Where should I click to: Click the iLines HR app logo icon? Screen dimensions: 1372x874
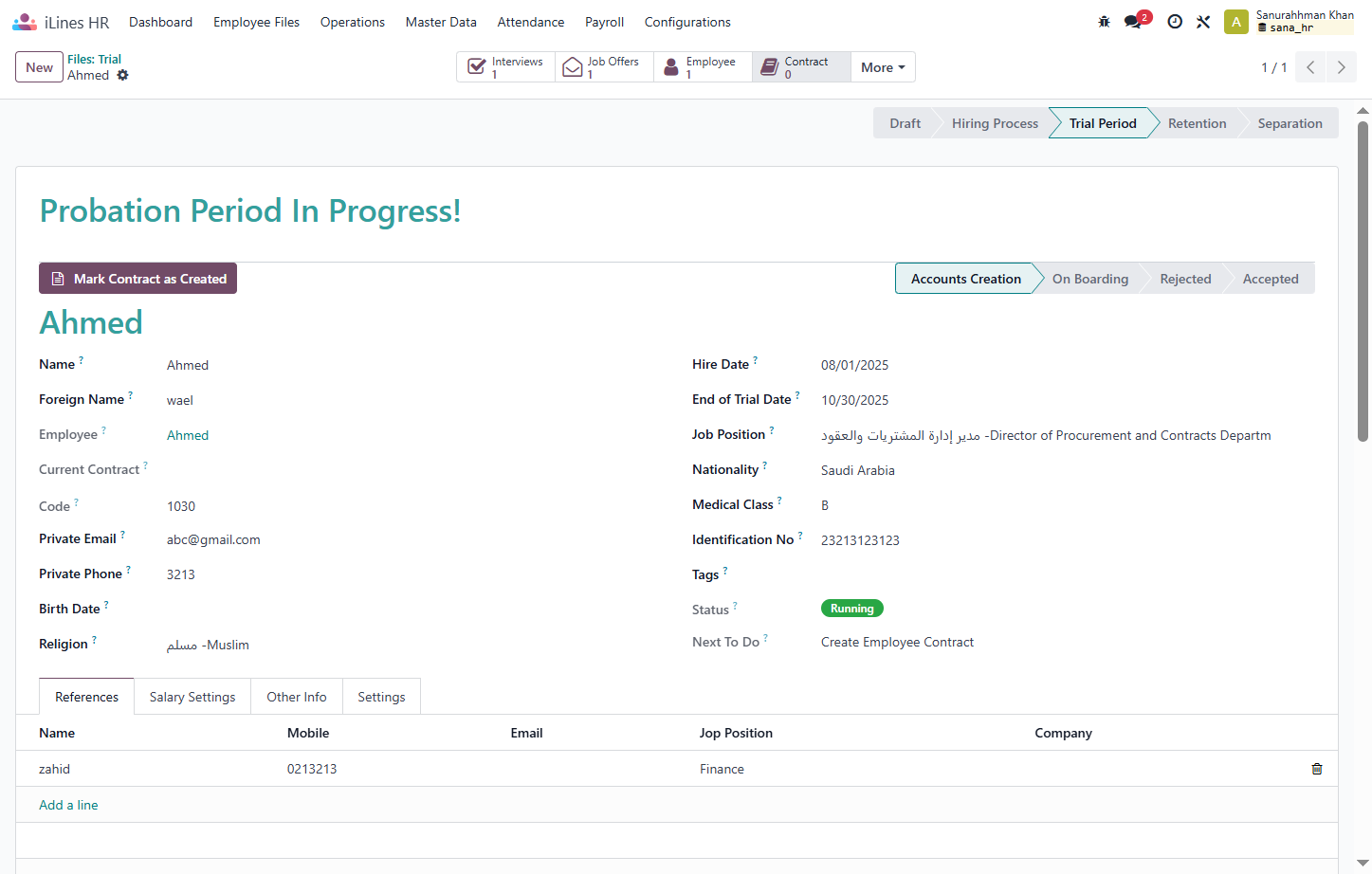pyautogui.click(x=25, y=22)
